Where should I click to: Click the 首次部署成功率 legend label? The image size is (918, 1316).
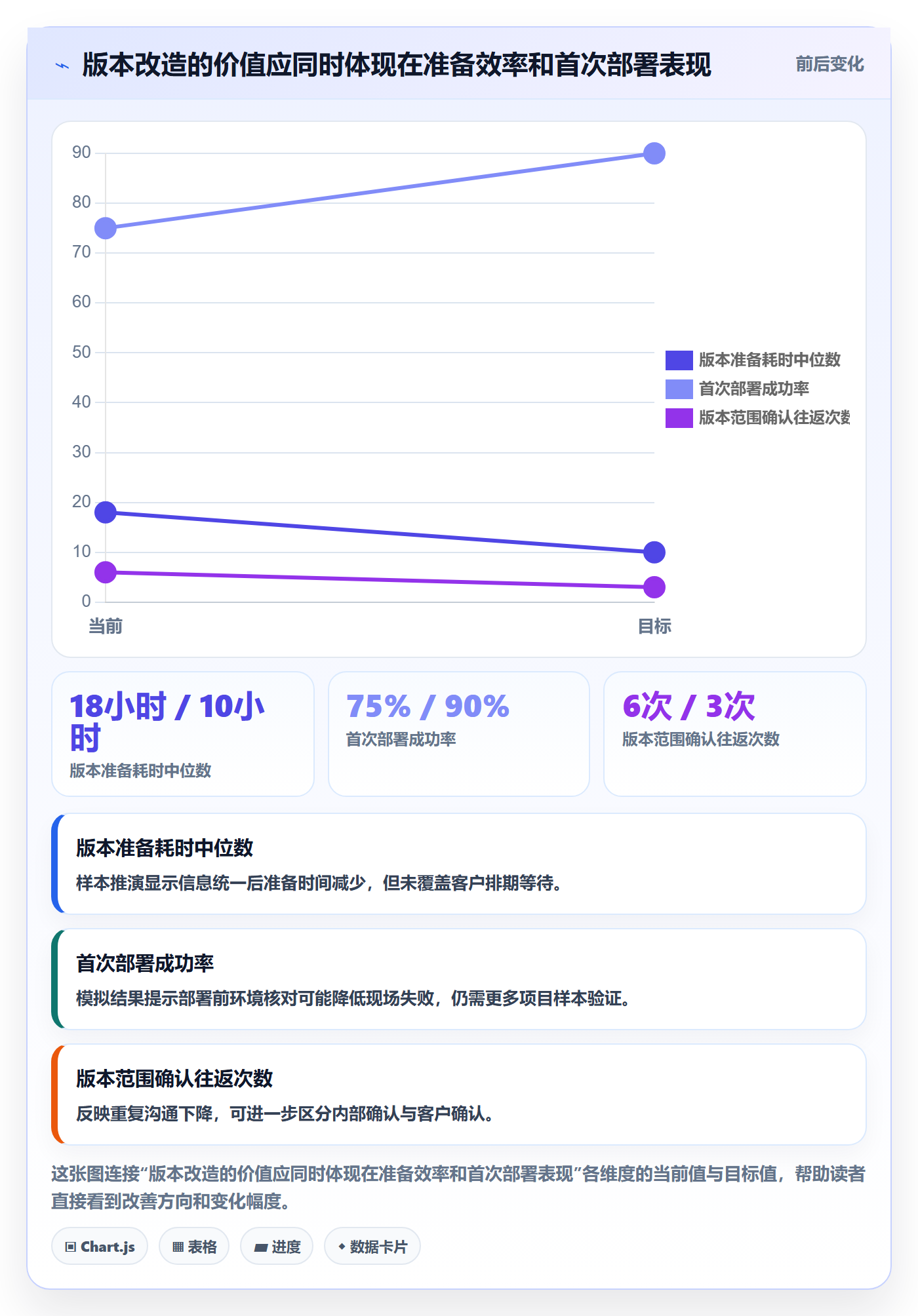click(754, 389)
